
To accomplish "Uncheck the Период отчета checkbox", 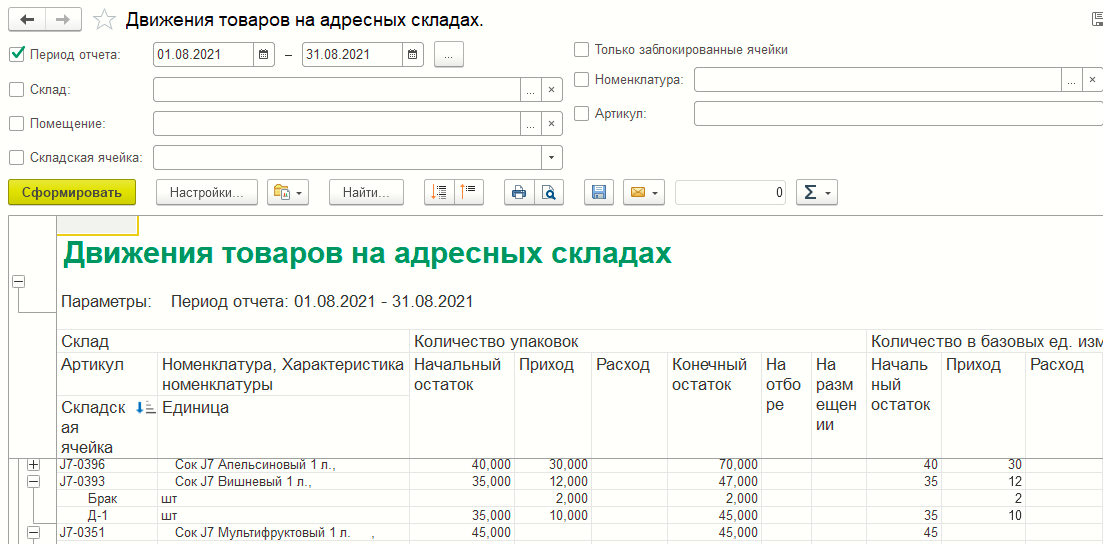I will 16,55.
